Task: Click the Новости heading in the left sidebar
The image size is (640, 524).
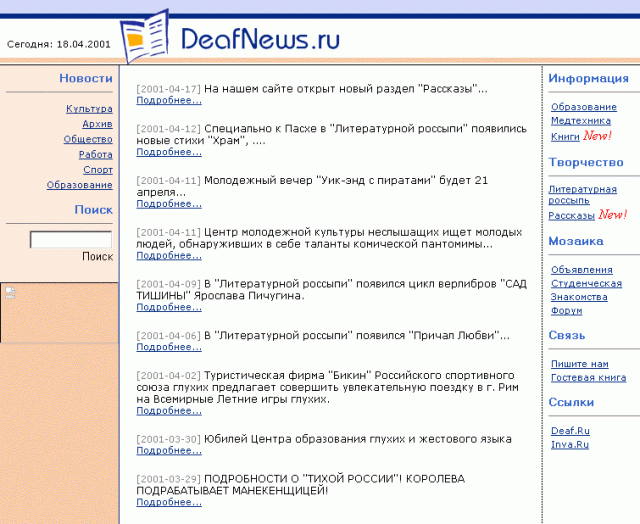Action: tap(86, 78)
